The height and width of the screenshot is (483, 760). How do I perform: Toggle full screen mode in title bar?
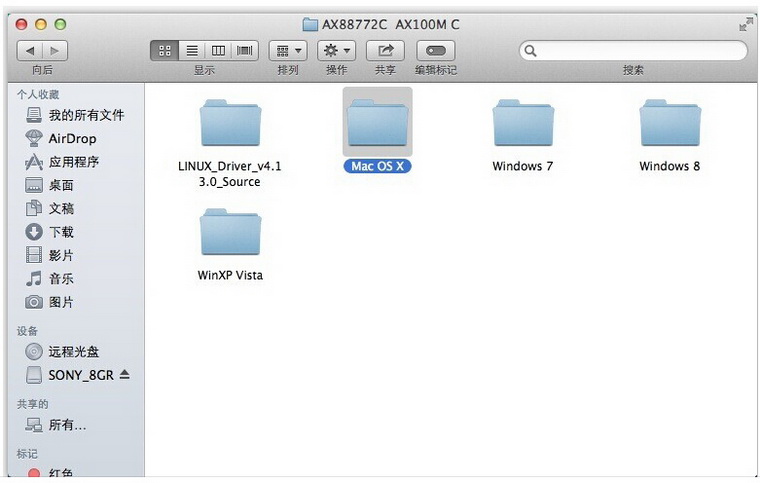(745, 24)
